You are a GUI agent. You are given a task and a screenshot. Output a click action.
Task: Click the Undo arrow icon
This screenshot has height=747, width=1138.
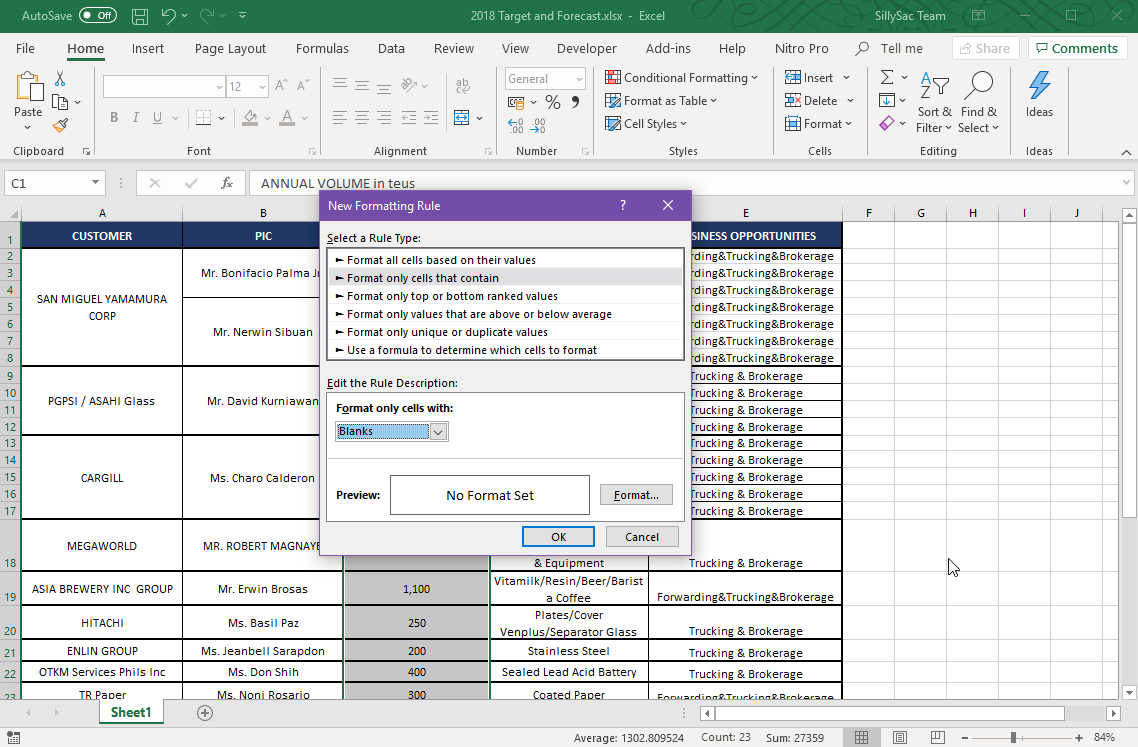[x=168, y=16]
